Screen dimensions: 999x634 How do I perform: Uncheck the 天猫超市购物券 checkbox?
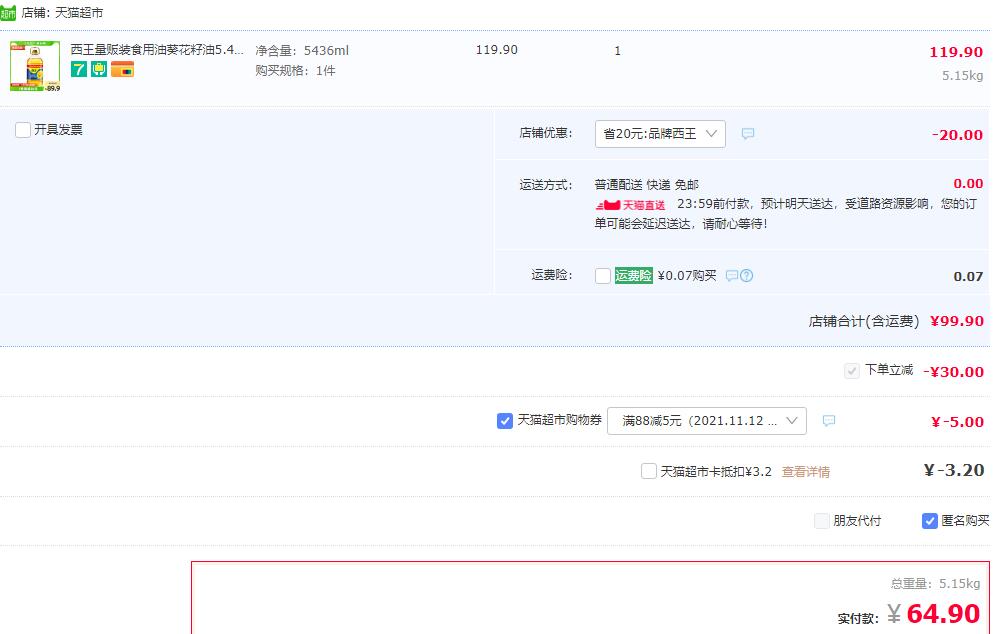coord(505,421)
